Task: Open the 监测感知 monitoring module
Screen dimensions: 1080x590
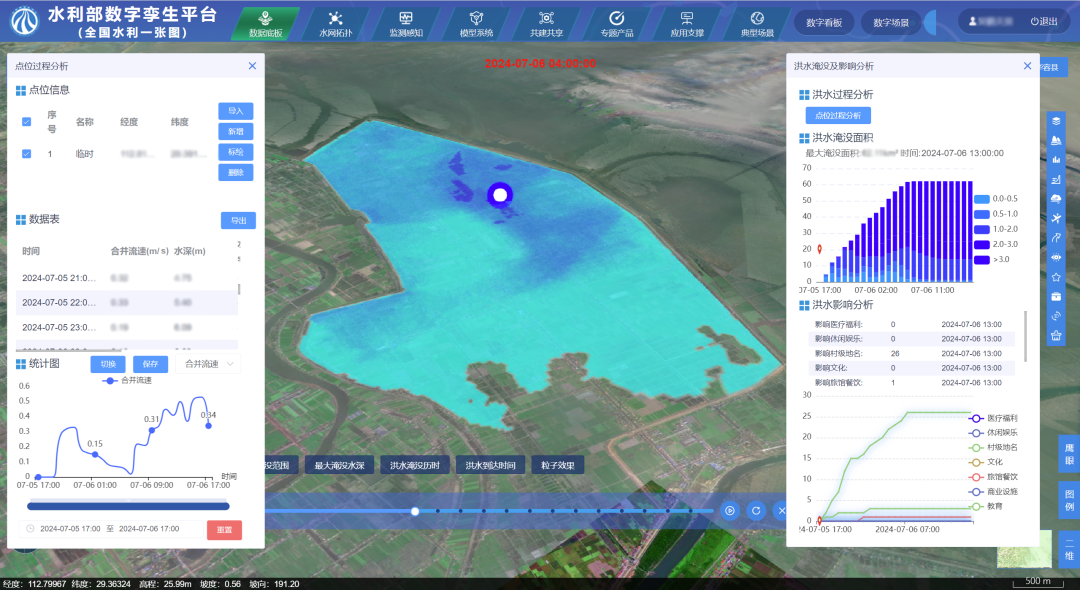Action: (x=406, y=23)
